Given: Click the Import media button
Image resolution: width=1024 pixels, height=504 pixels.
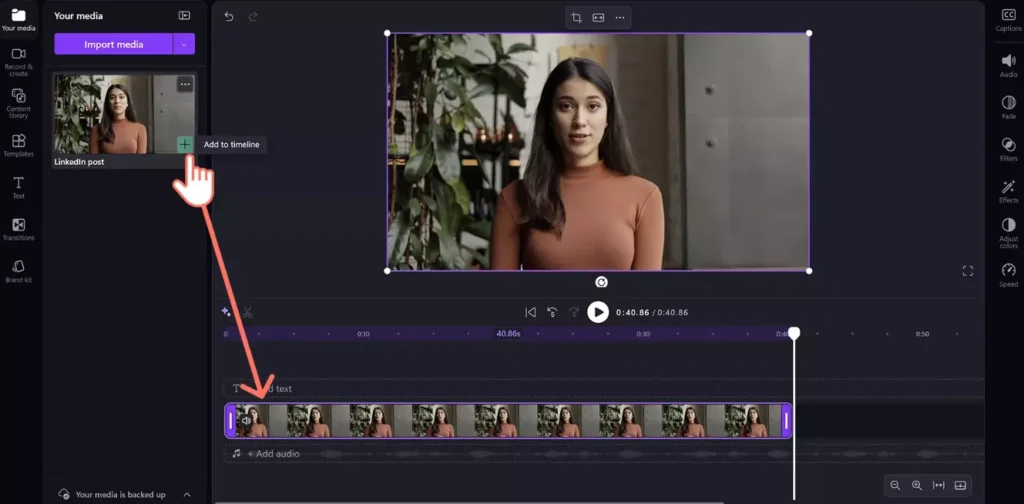Looking at the screenshot, I should point(114,44).
